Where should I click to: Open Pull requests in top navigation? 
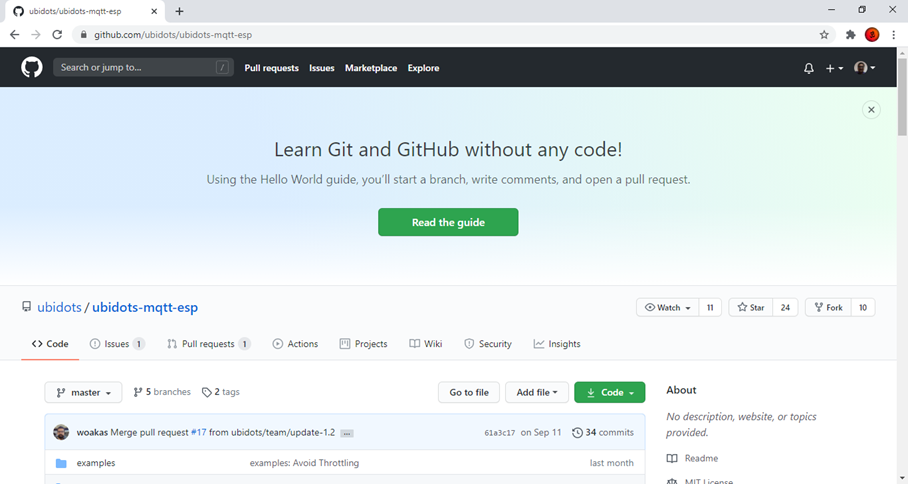coord(272,68)
